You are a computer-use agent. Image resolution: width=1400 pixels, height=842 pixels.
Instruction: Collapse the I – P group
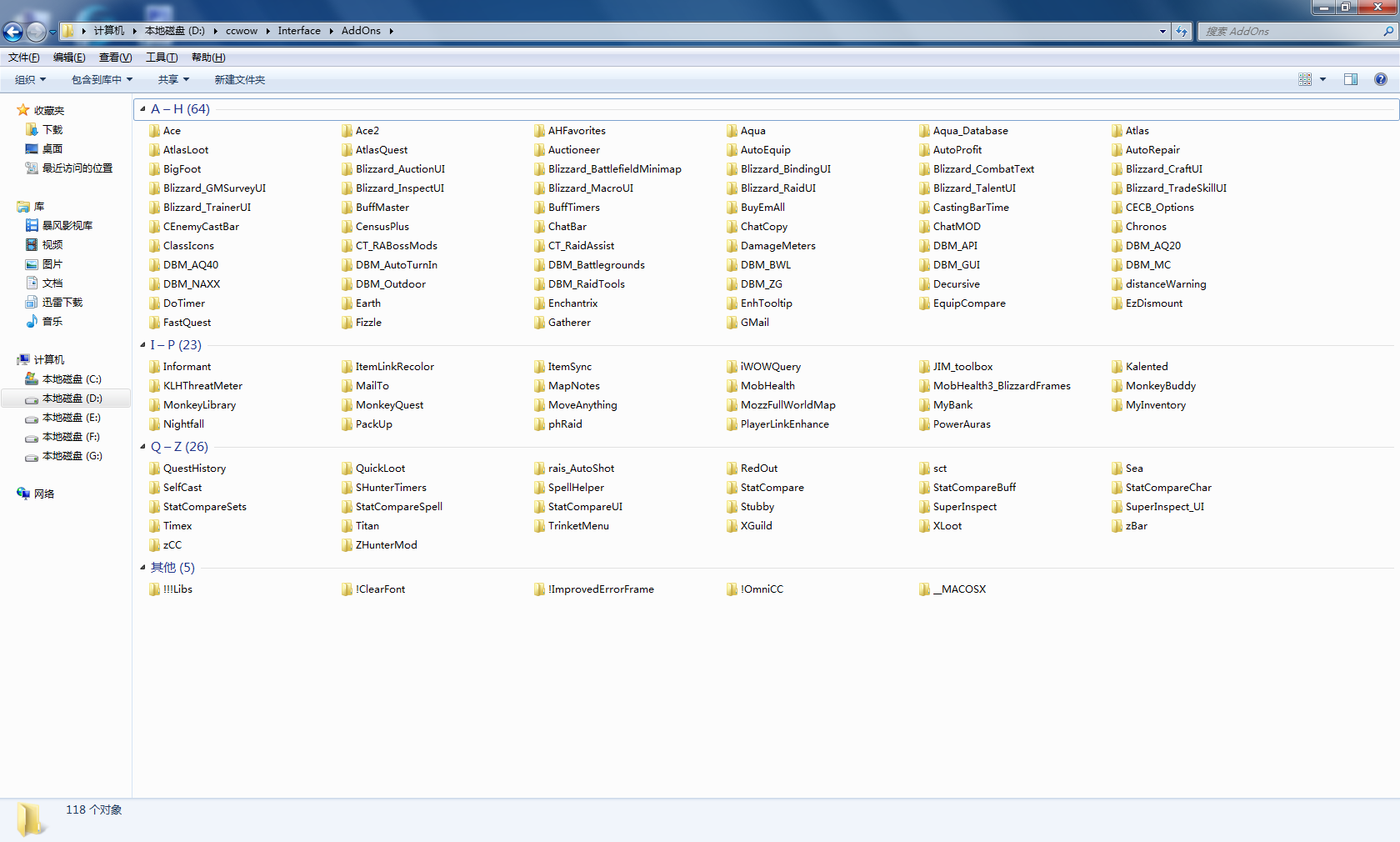coord(142,344)
